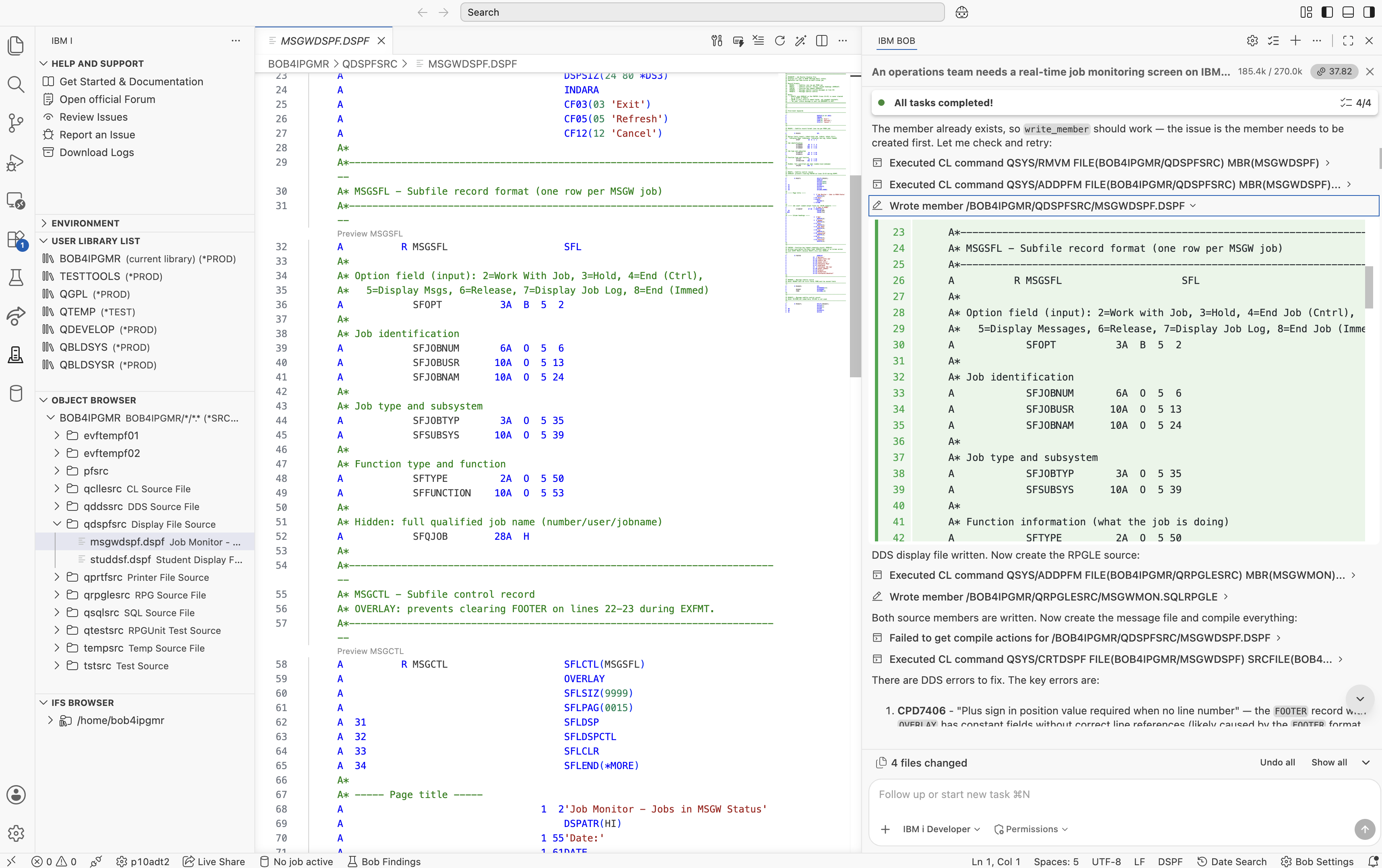Open Source Control view in activity bar

pos(16,123)
